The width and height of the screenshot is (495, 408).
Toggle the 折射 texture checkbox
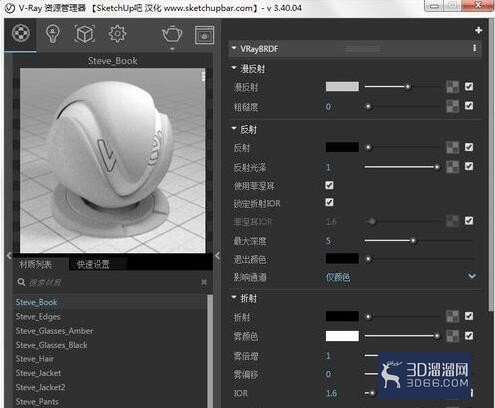click(x=469, y=316)
